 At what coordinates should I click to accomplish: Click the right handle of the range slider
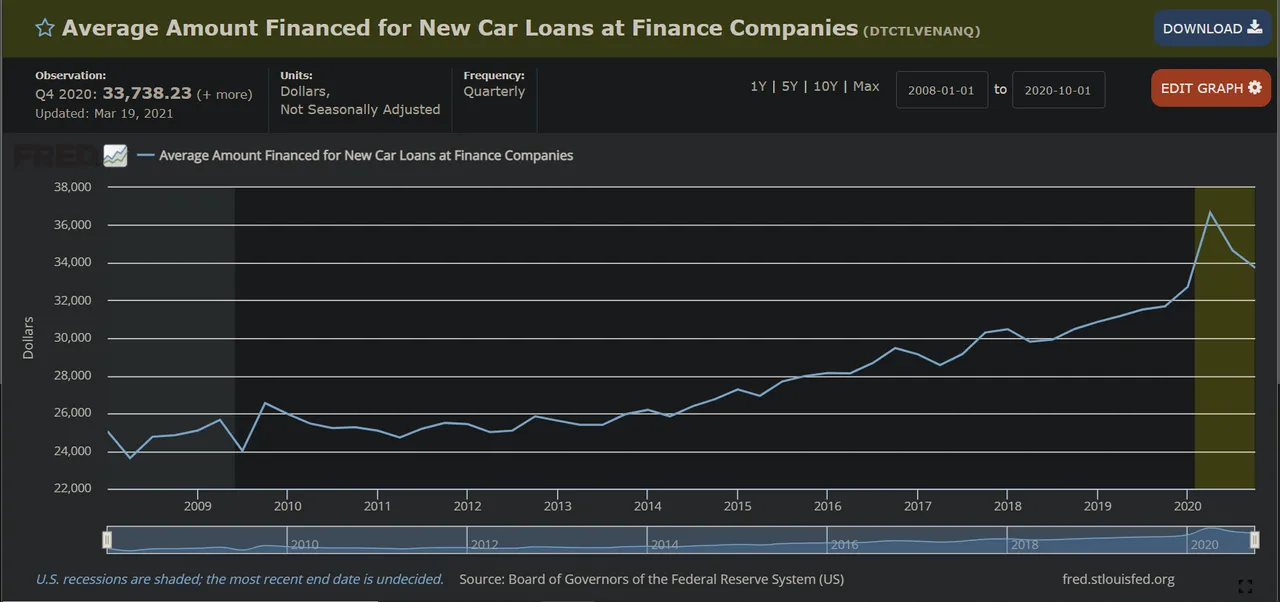pos(1254,540)
